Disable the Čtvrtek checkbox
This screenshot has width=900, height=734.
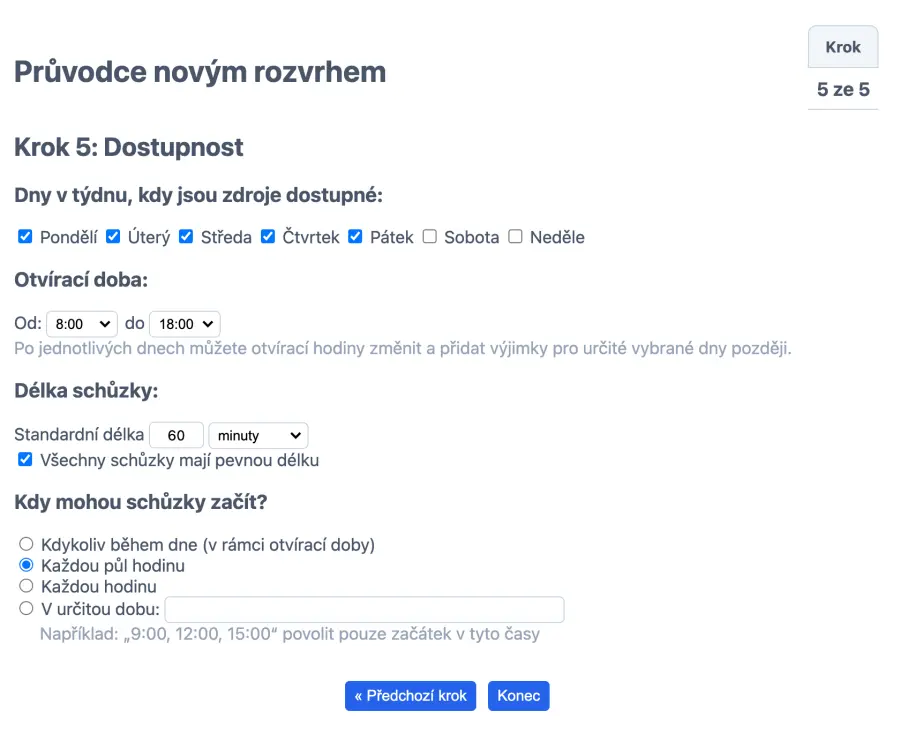(x=268, y=237)
